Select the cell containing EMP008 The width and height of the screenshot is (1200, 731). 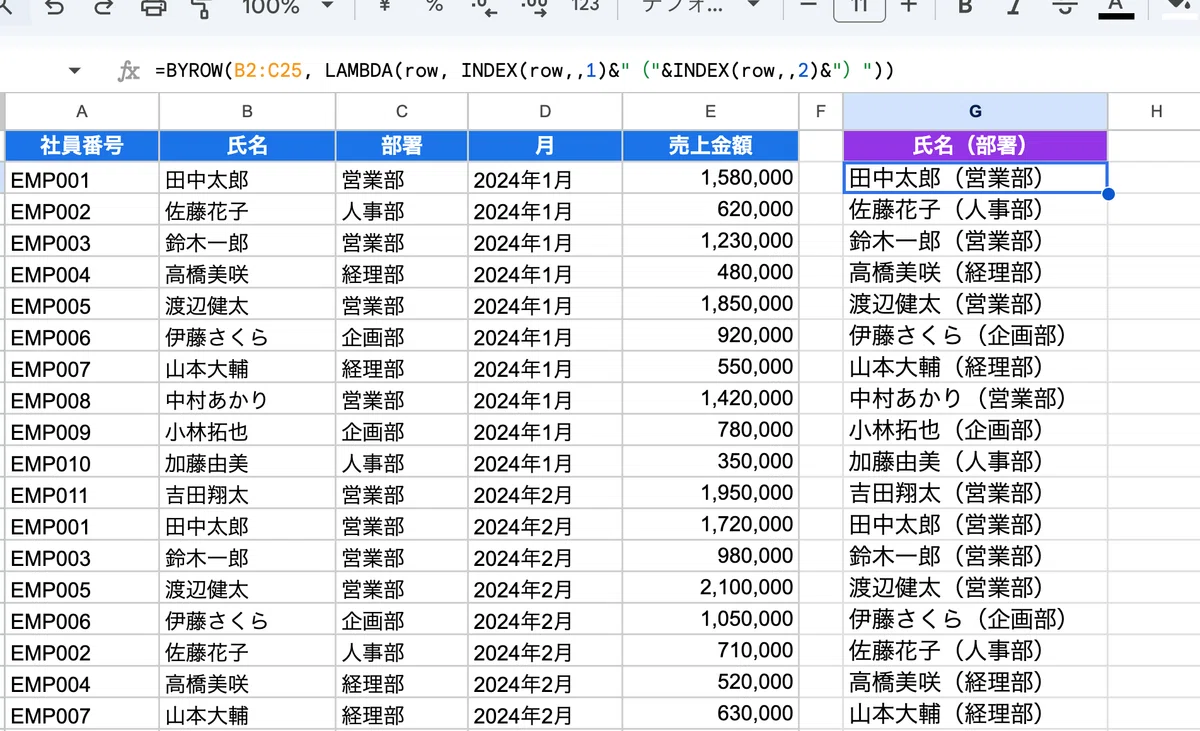(x=81, y=400)
